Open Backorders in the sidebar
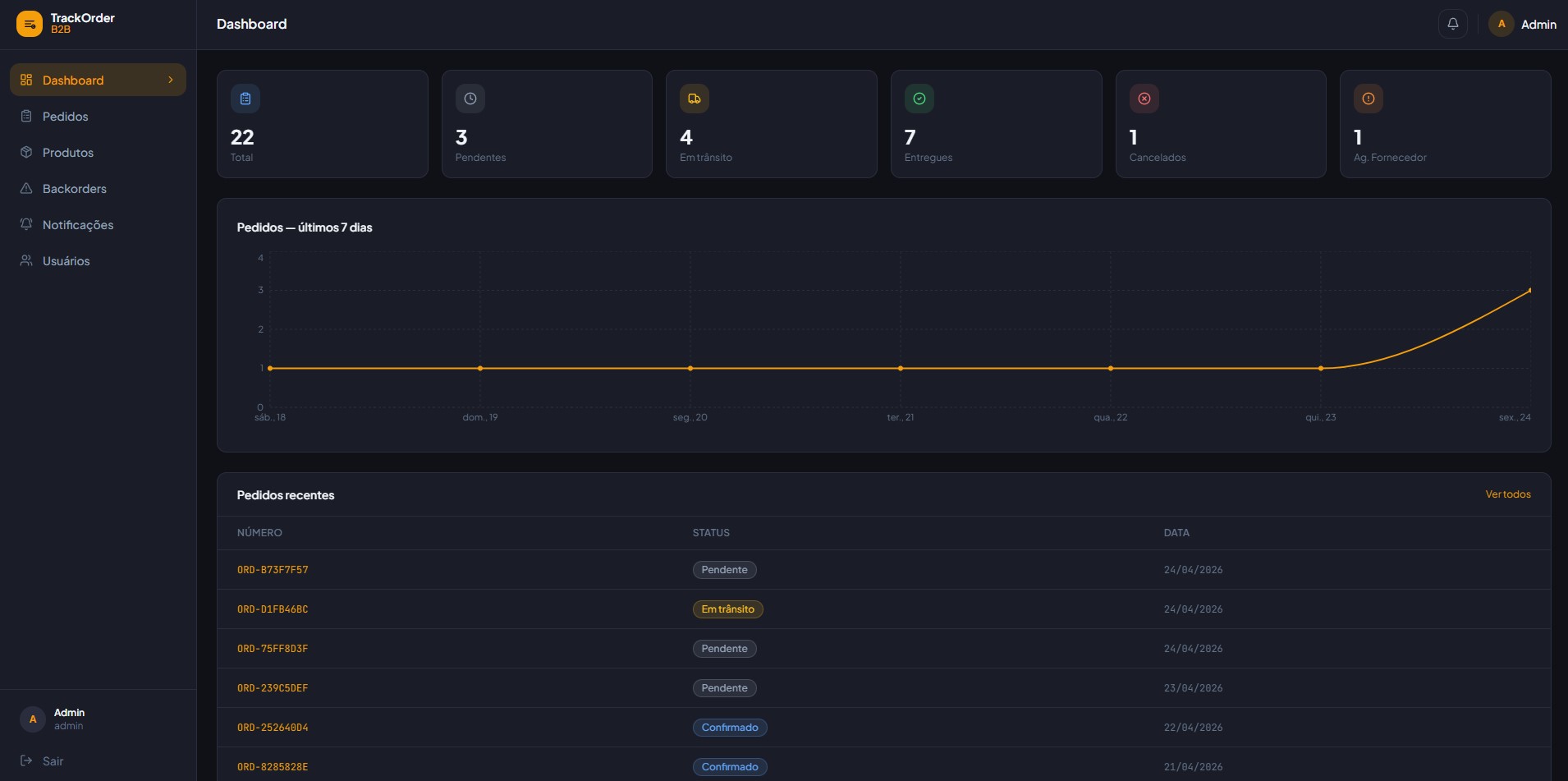1568x781 pixels. coord(75,189)
